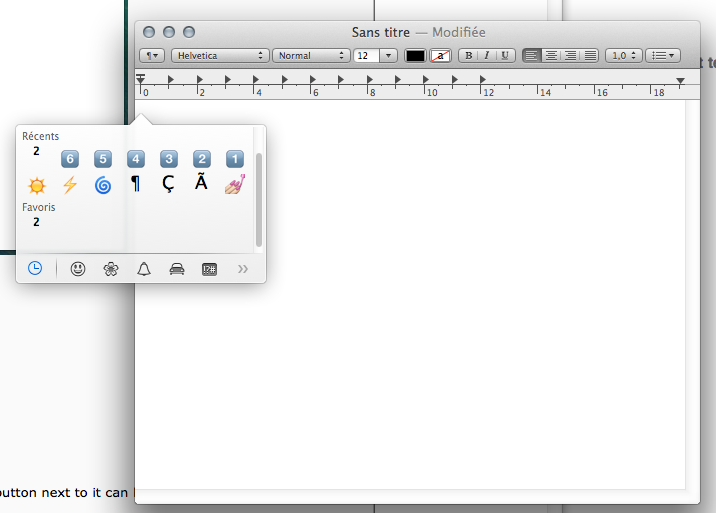
Task: Insert the nail polish emoji
Action: [234, 185]
